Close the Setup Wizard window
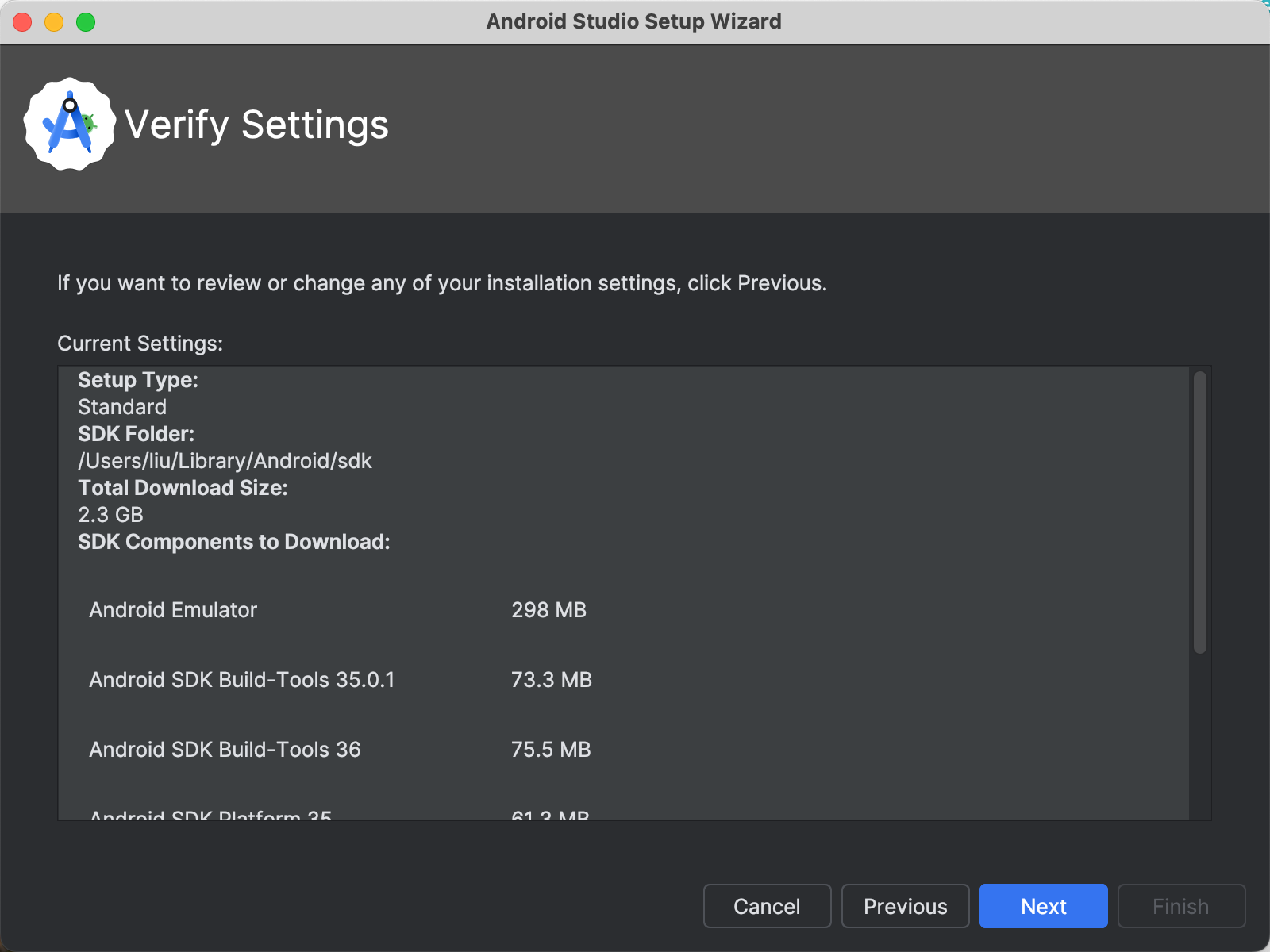1270x952 pixels. click(x=22, y=22)
